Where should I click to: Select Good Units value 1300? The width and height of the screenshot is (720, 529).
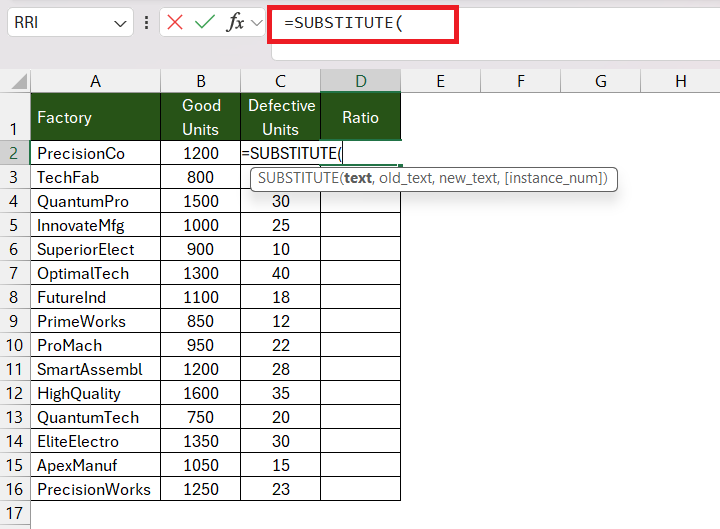pos(201,273)
